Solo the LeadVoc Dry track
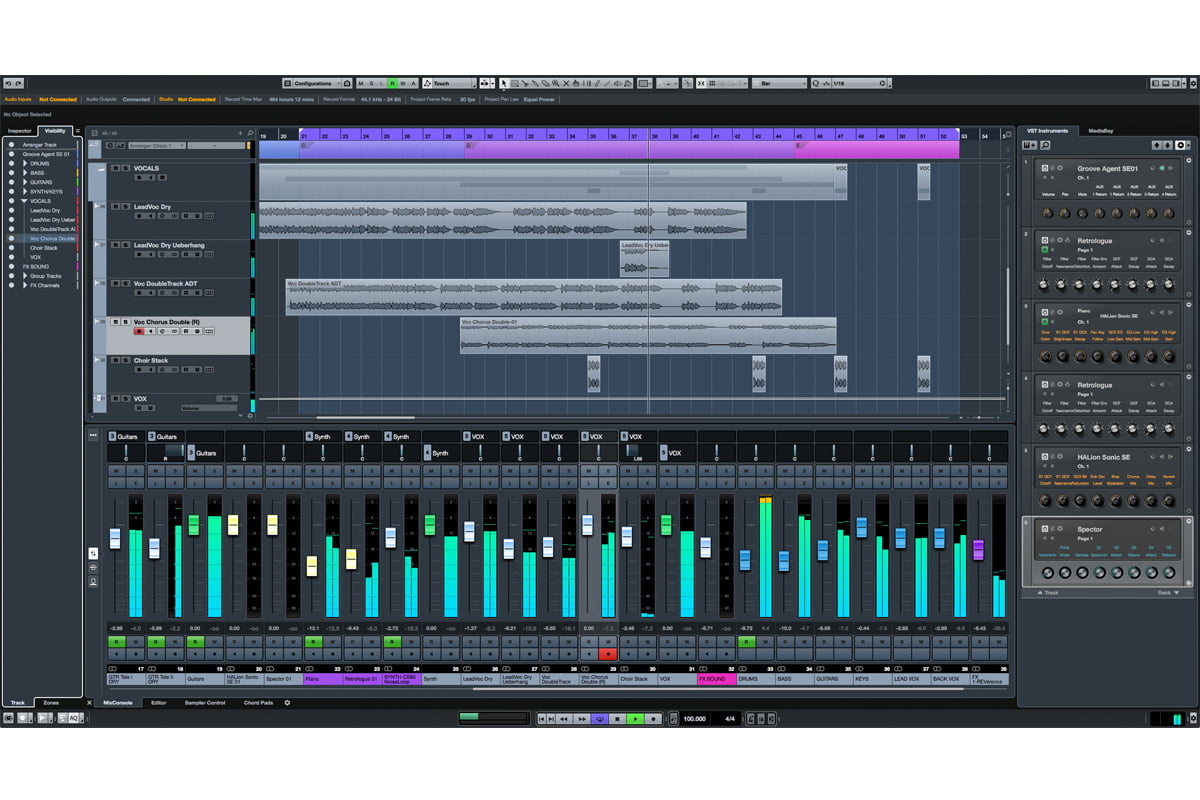Screen dimensions: 1200x800 point(126,207)
